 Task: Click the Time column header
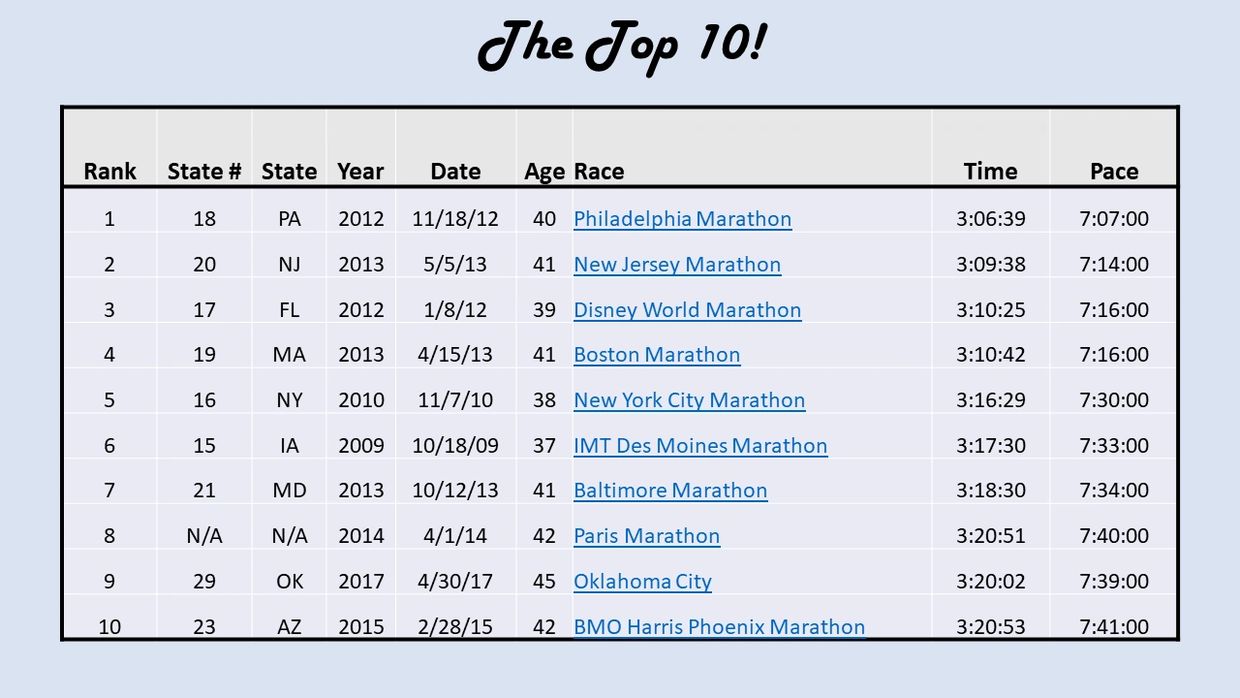pos(990,171)
